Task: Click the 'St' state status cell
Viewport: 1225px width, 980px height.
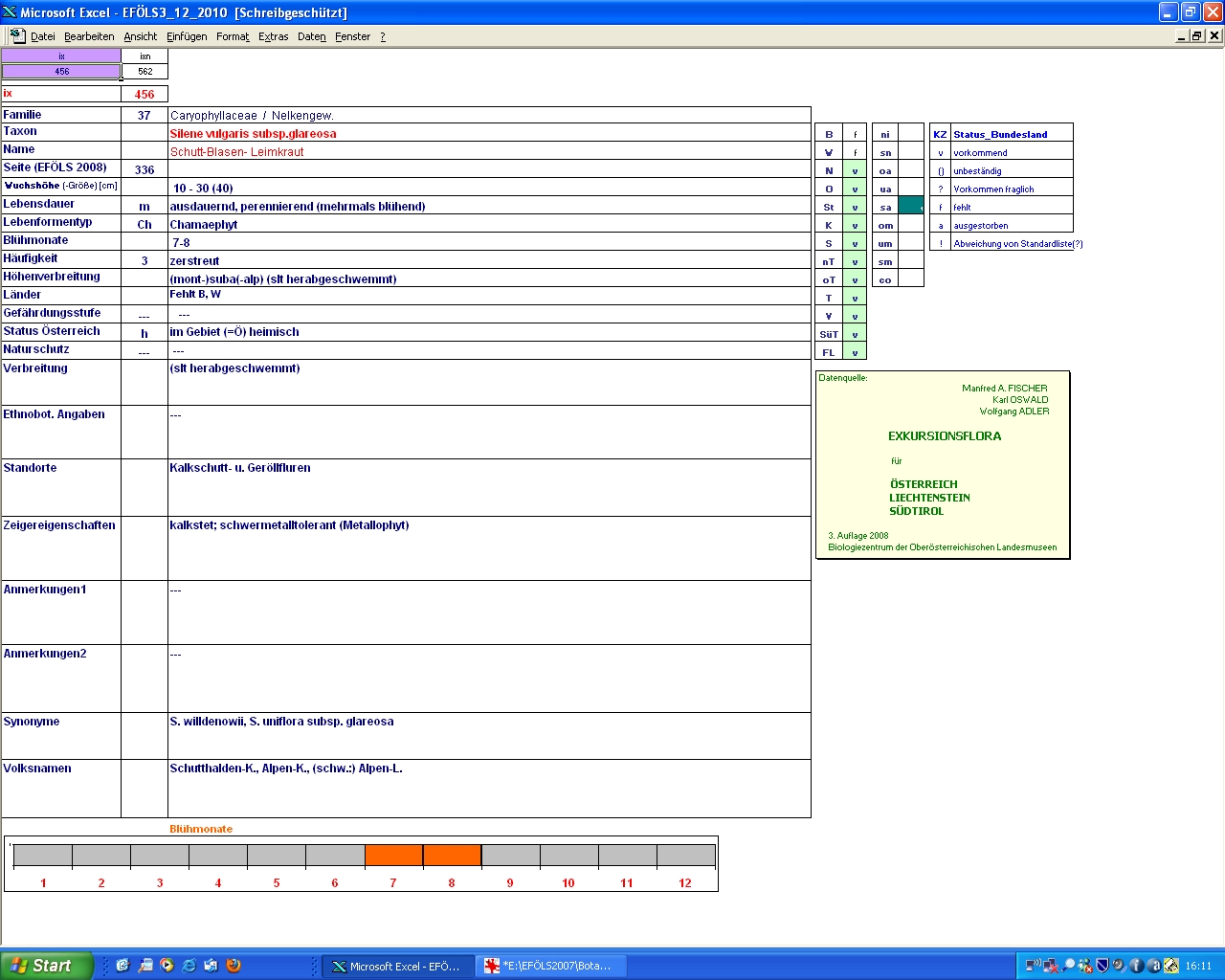Action: coord(855,207)
